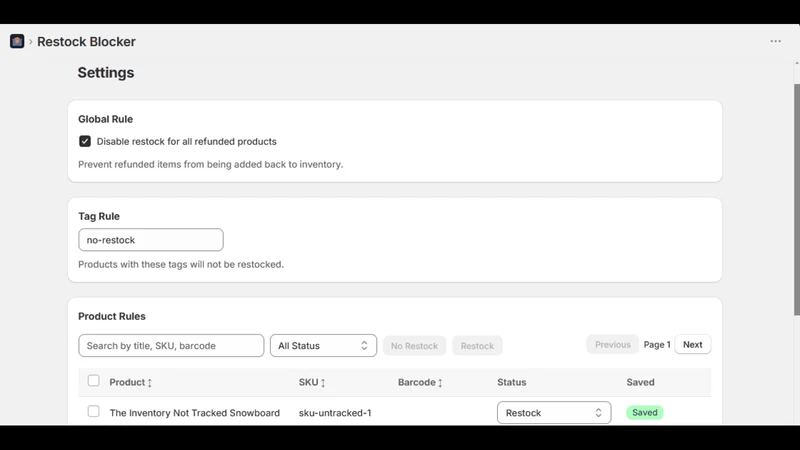
Task: Click the Status column header
Action: coord(511,382)
